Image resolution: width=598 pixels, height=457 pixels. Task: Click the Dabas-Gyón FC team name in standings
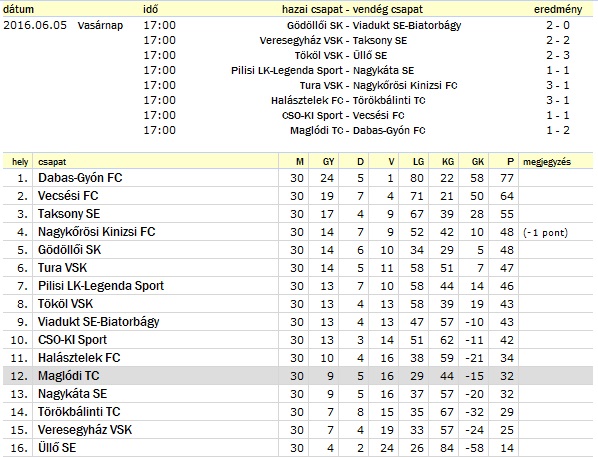[80, 178]
